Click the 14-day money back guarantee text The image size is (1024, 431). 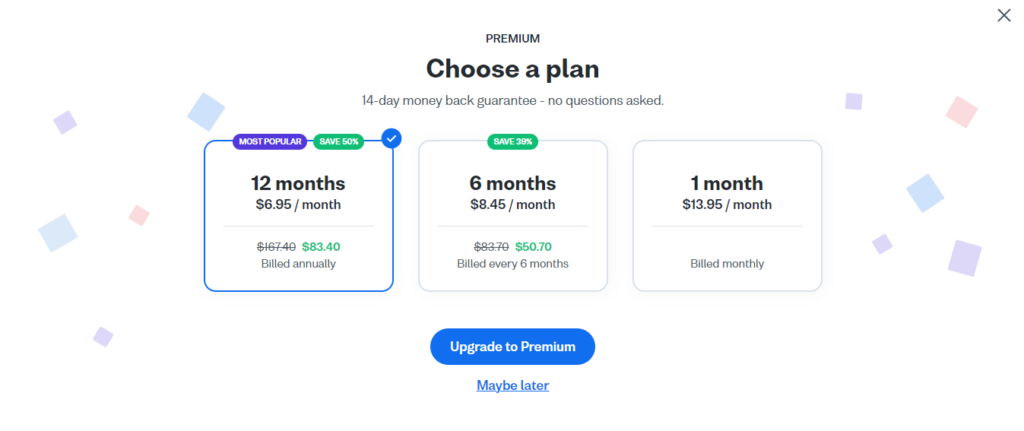pos(513,101)
